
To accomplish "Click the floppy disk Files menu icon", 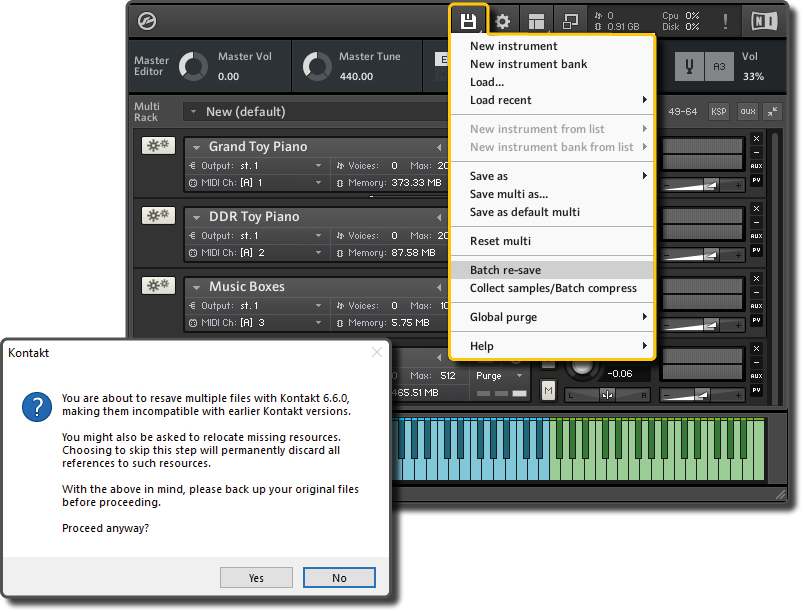I will 468,21.
